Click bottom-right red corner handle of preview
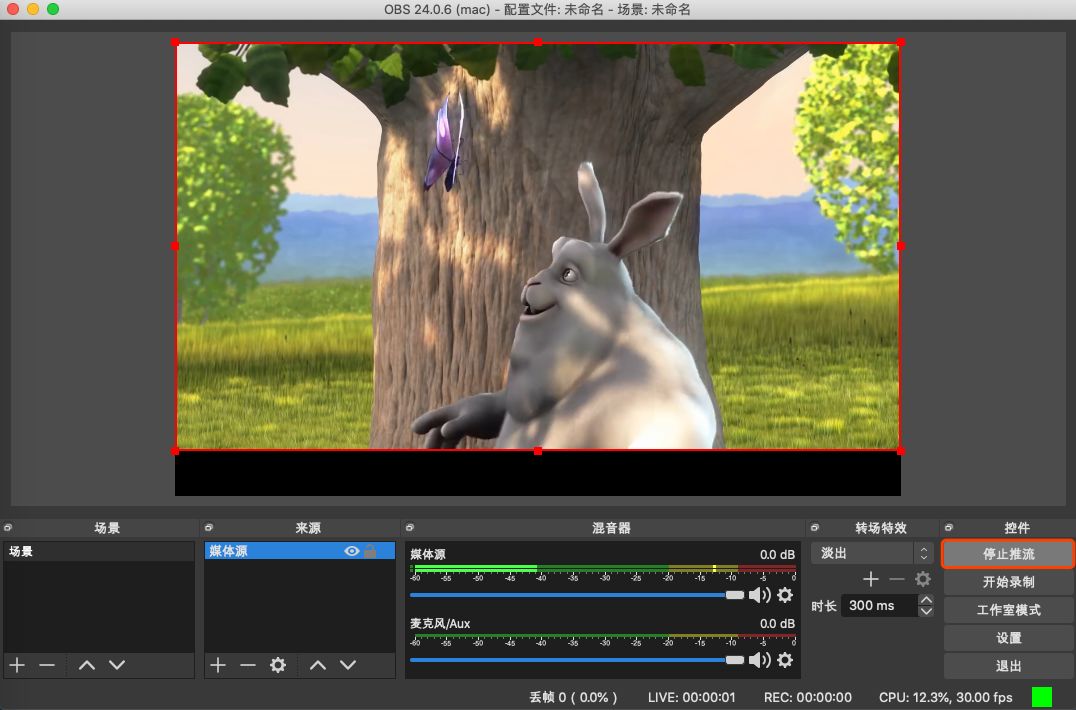The width and height of the screenshot is (1076, 710). [900, 451]
